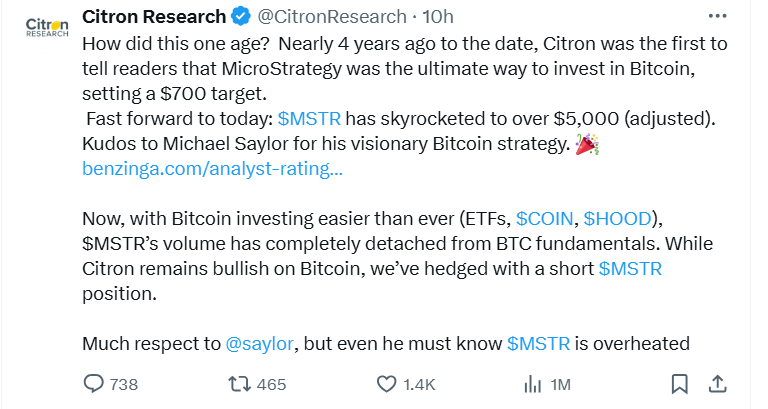768x409 pixels.
Task: Click the reply speech bubble icon
Action: coord(94,384)
